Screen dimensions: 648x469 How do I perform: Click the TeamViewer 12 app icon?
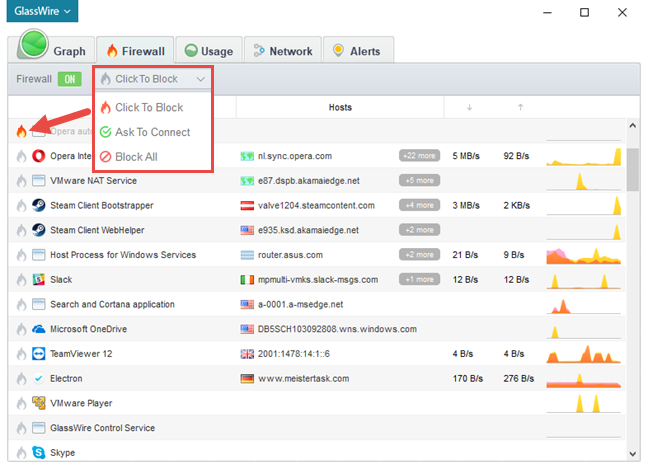click(39, 354)
